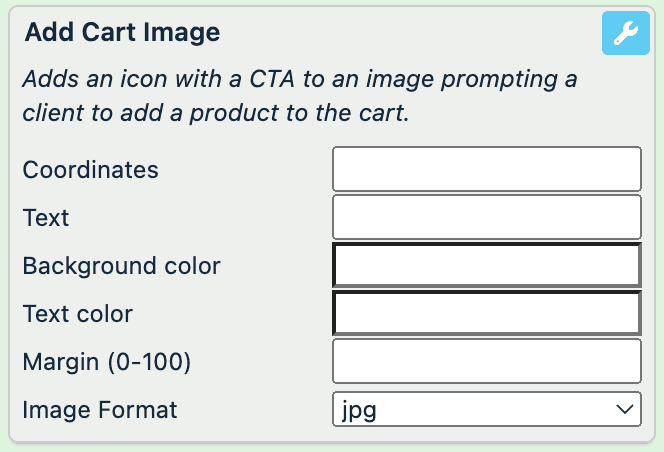Click the Margin (0-100) input field
This screenshot has width=664, height=452.
coord(486,361)
